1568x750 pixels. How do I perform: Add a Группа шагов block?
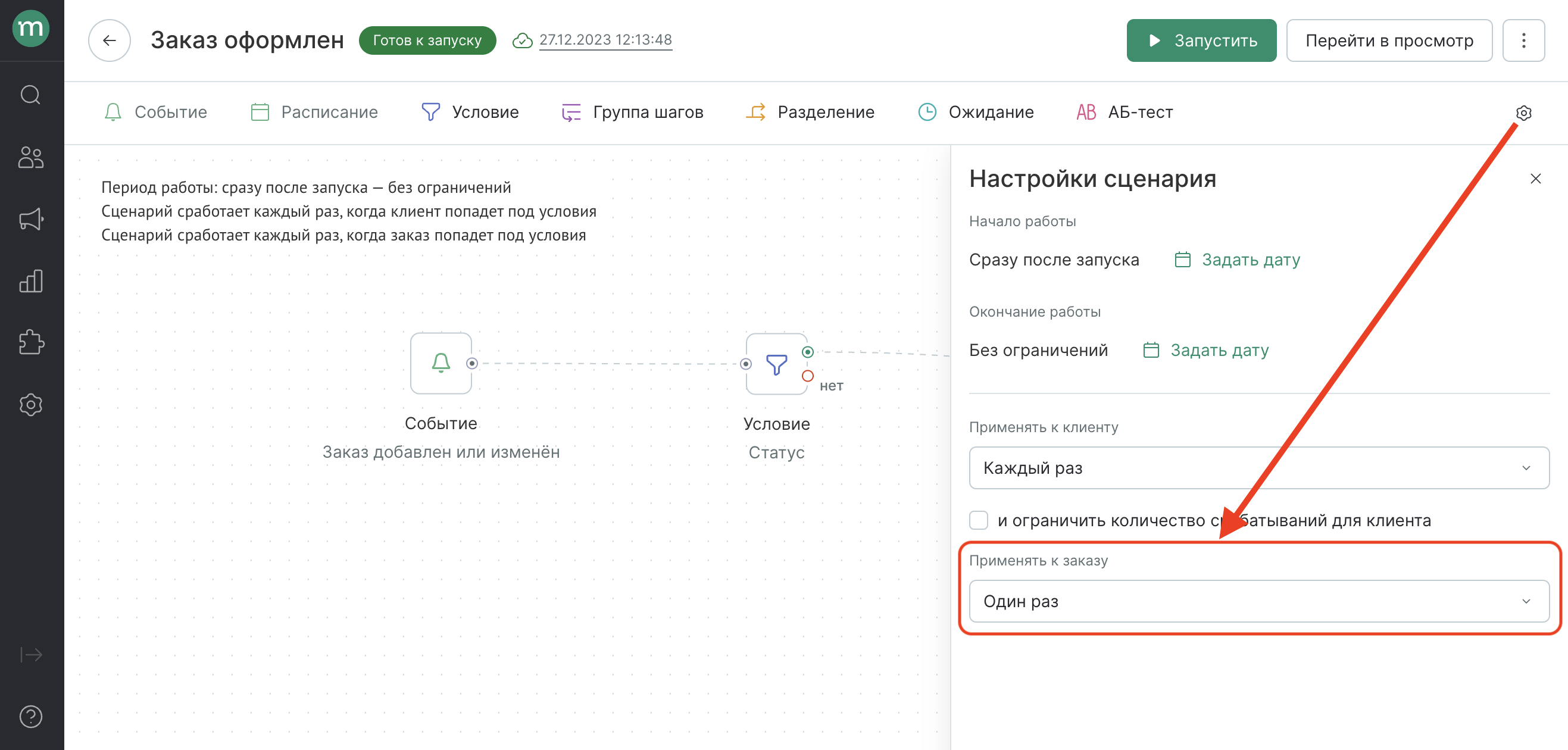click(x=632, y=112)
